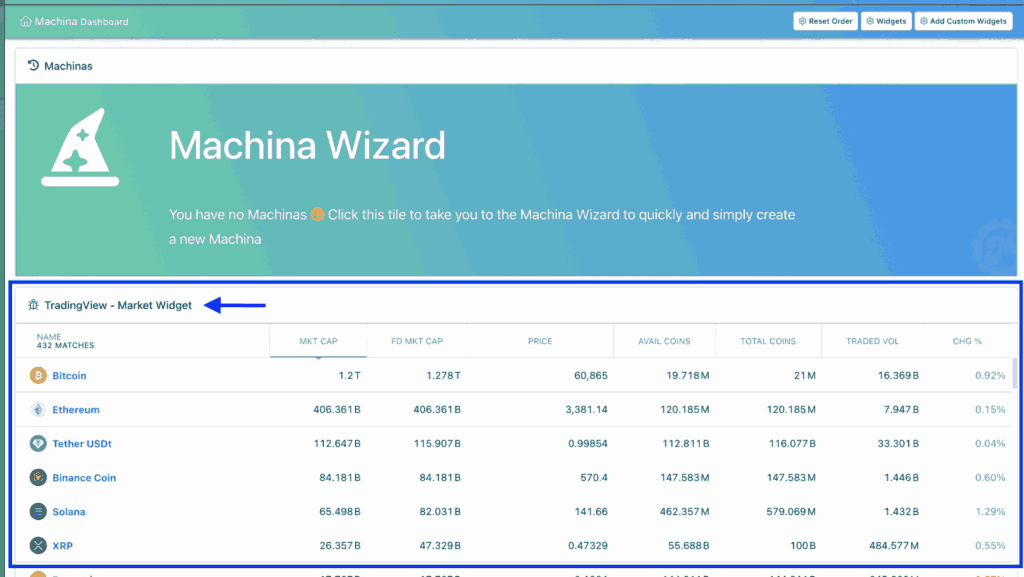Click the market widget vertical scrollbar

coord(1014,373)
